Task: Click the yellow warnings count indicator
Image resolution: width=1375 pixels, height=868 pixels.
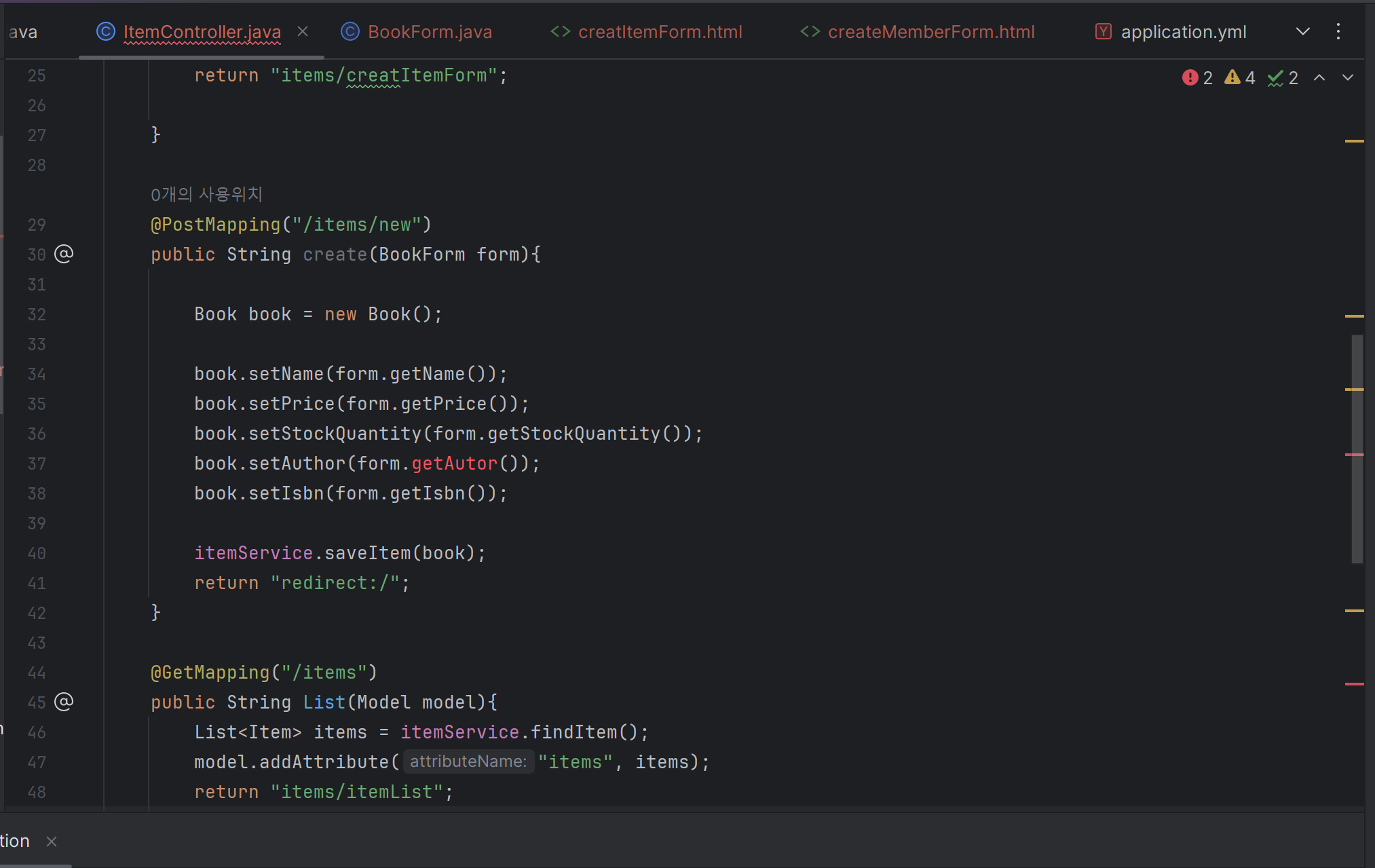Action: click(x=1239, y=78)
